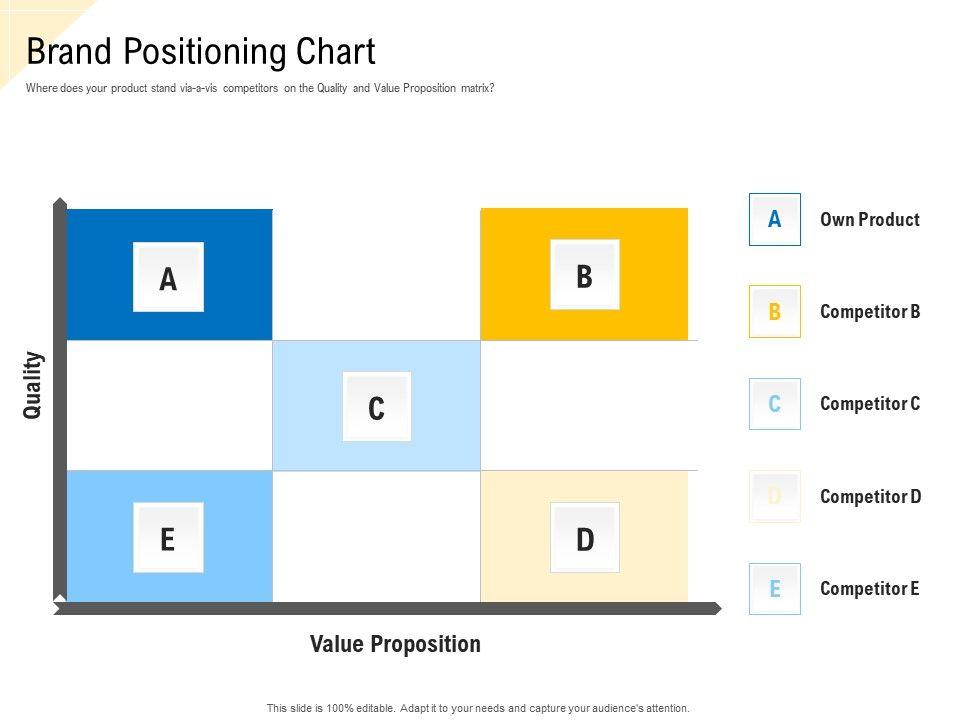Select the legend B icon box
This screenshot has height=720, width=960.
tap(775, 311)
